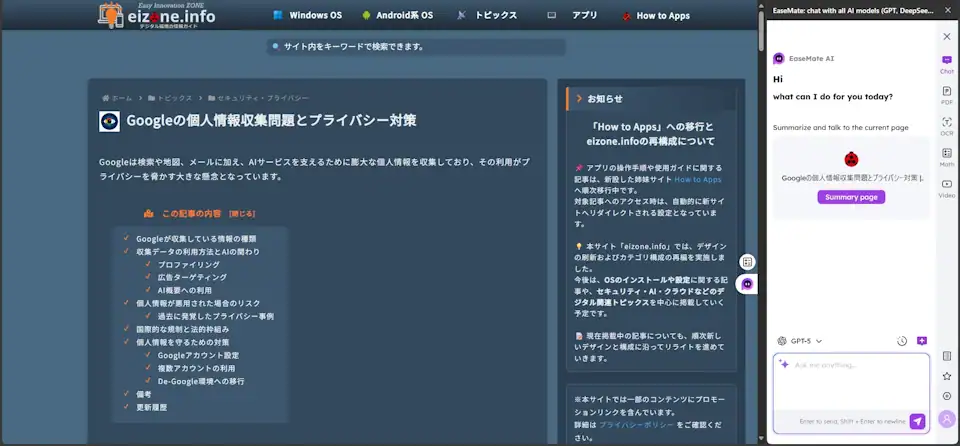Open the Math tool in EaseMate sidebar
Viewport: 960px width, 446px height.
947,157
